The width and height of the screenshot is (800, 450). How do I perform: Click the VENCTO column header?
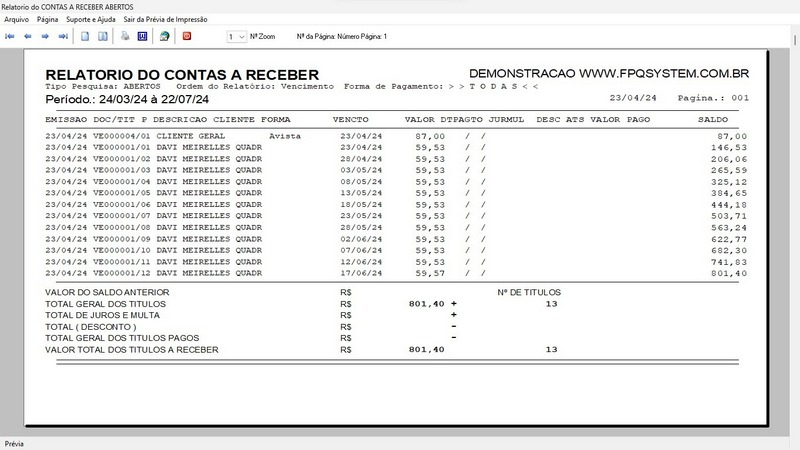pos(351,119)
